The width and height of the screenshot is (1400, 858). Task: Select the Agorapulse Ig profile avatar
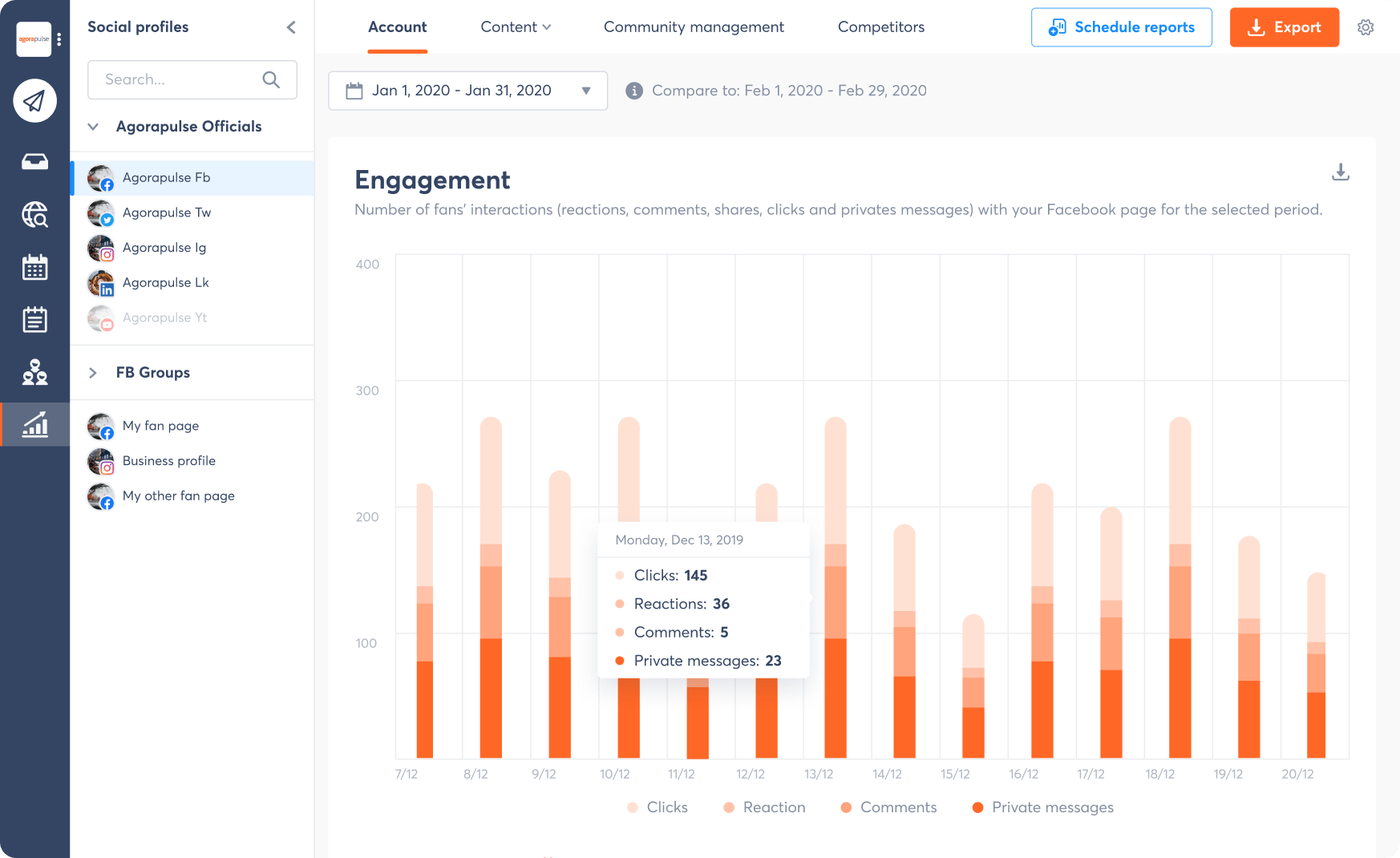[x=101, y=249]
